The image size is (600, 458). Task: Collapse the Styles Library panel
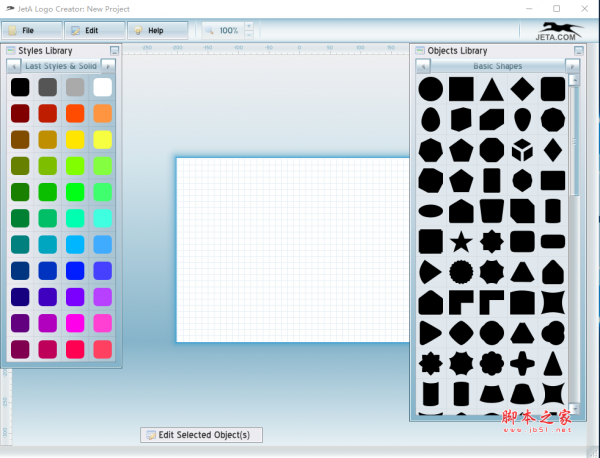114,50
